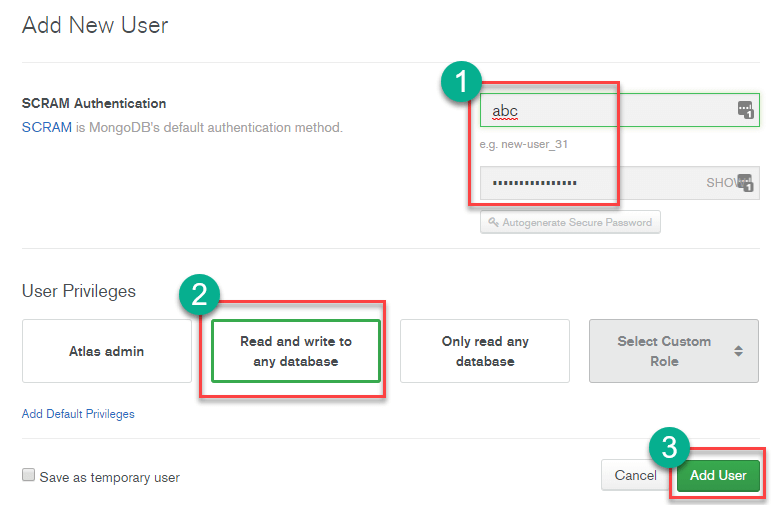Click the green number 2 annotation badge

point(200,293)
